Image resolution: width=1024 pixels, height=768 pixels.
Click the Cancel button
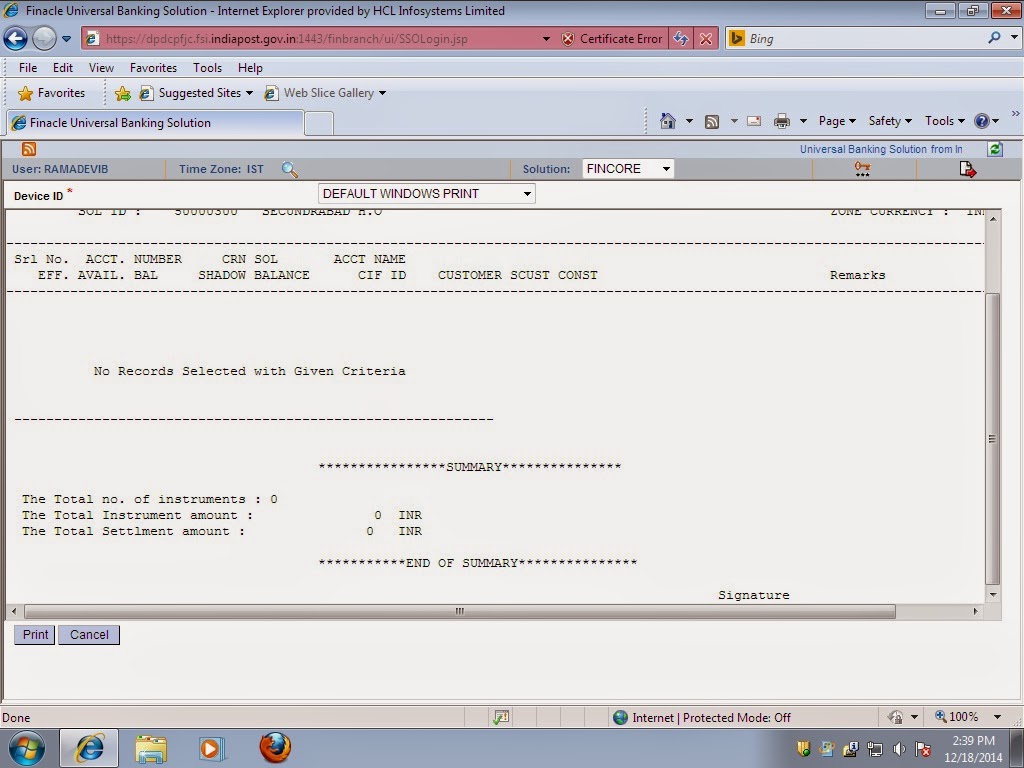point(88,634)
